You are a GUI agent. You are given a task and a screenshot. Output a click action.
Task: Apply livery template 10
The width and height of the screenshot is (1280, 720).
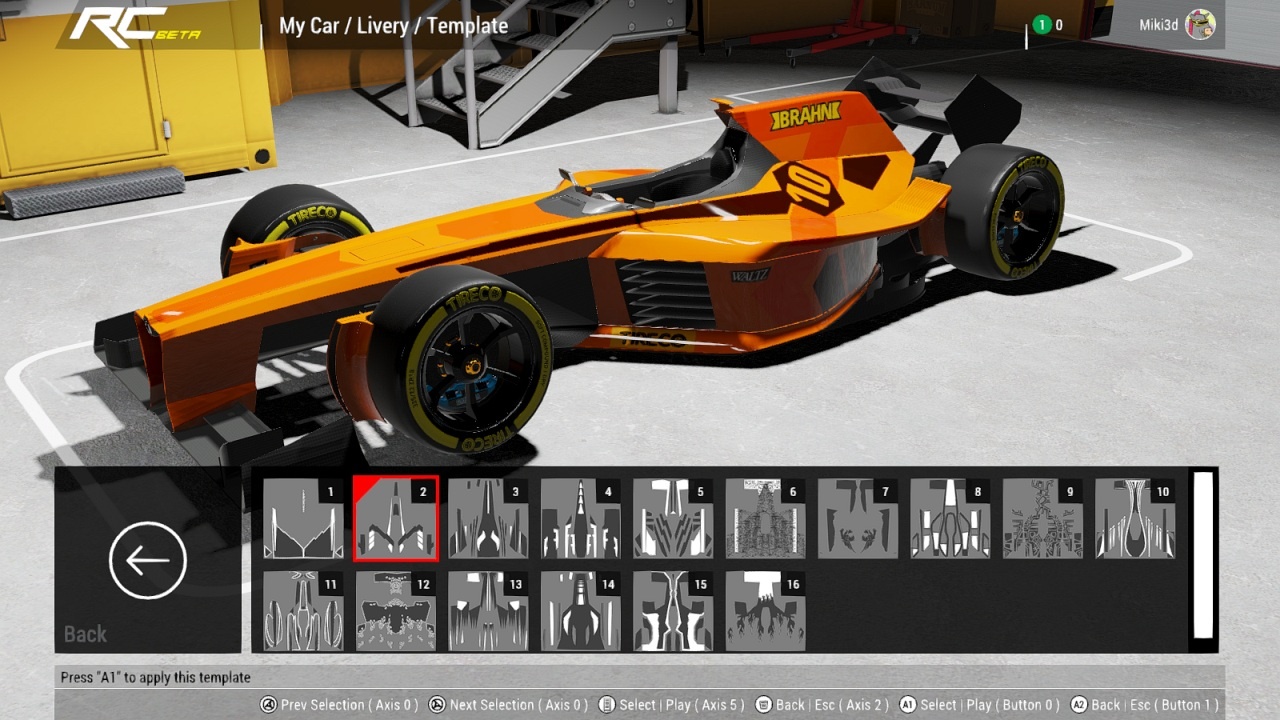[1135, 518]
